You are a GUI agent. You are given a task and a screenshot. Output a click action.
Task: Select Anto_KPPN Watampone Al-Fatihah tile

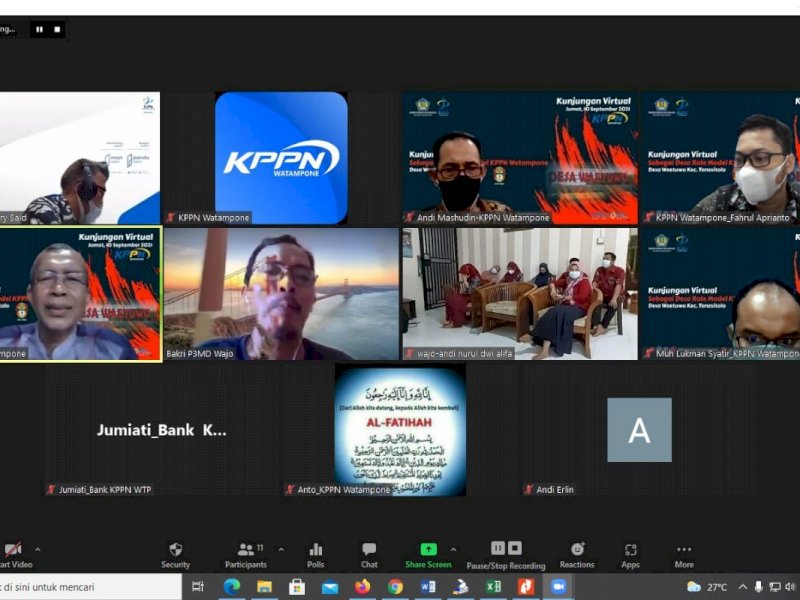click(401, 430)
